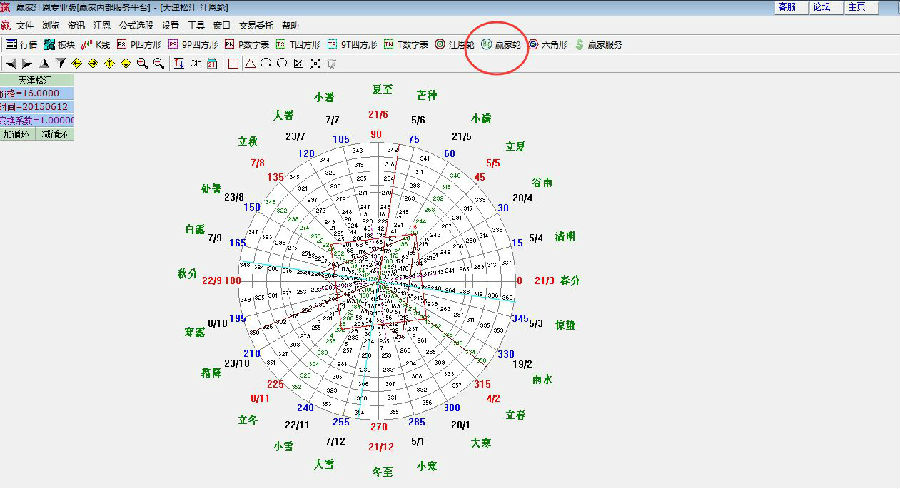Viewport: 900px width, 489px height.
Task: Click the 论坛 forum button
Action: click(822, 7)
